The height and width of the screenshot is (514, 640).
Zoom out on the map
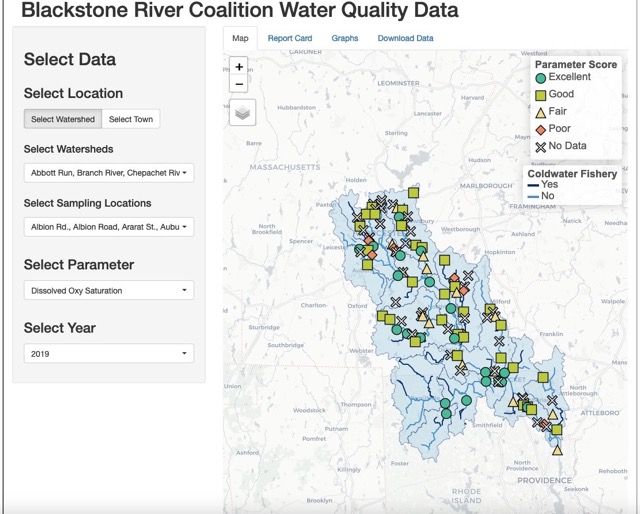pyautogui.click(x=239, y=84)
